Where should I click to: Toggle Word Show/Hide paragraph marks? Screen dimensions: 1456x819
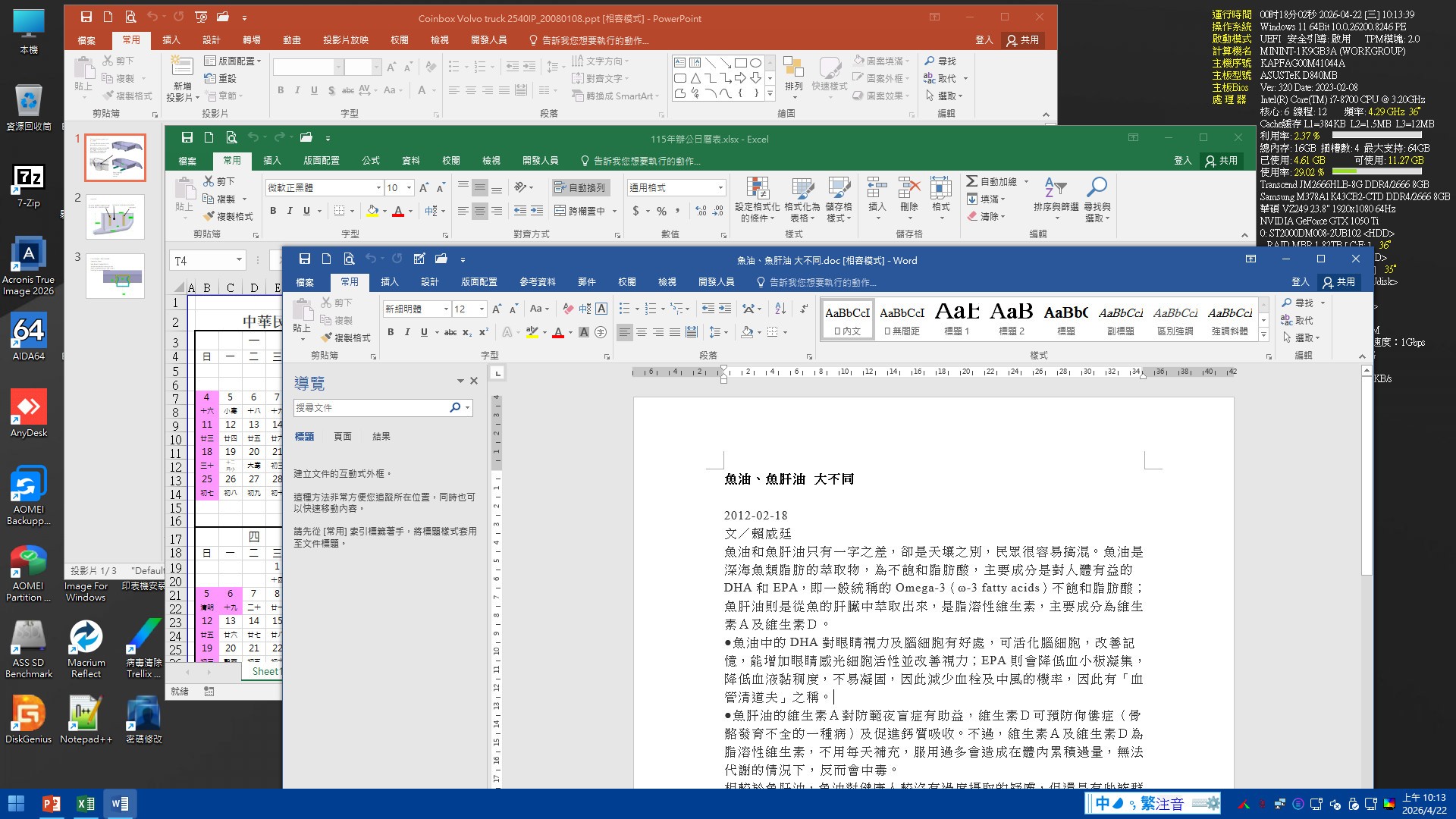point(804,309)
